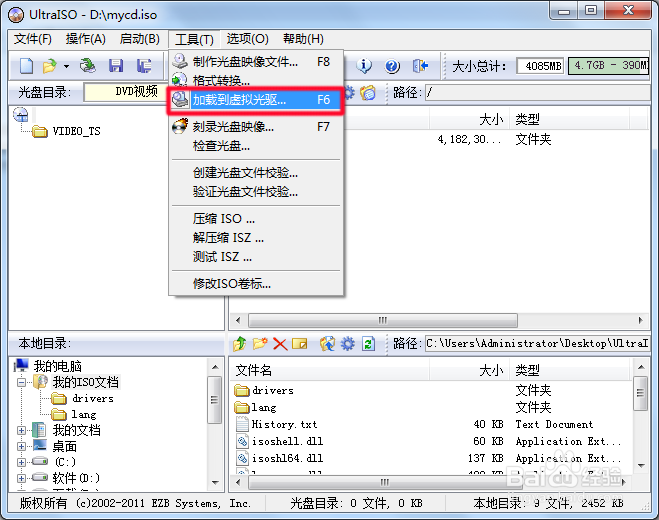Collapse the 我的ISO文档 tree node
This screenshot has height=520, width=659.
[21, 383]
